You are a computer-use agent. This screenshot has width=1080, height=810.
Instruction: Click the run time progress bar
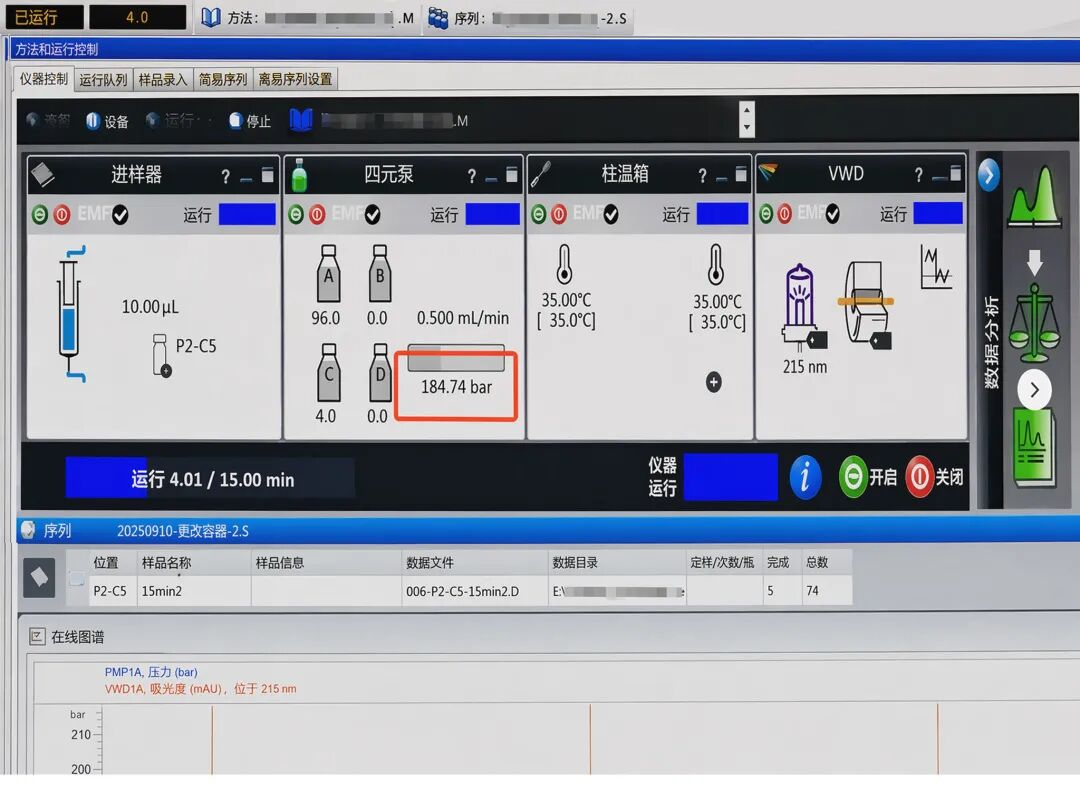click(210, 478)
